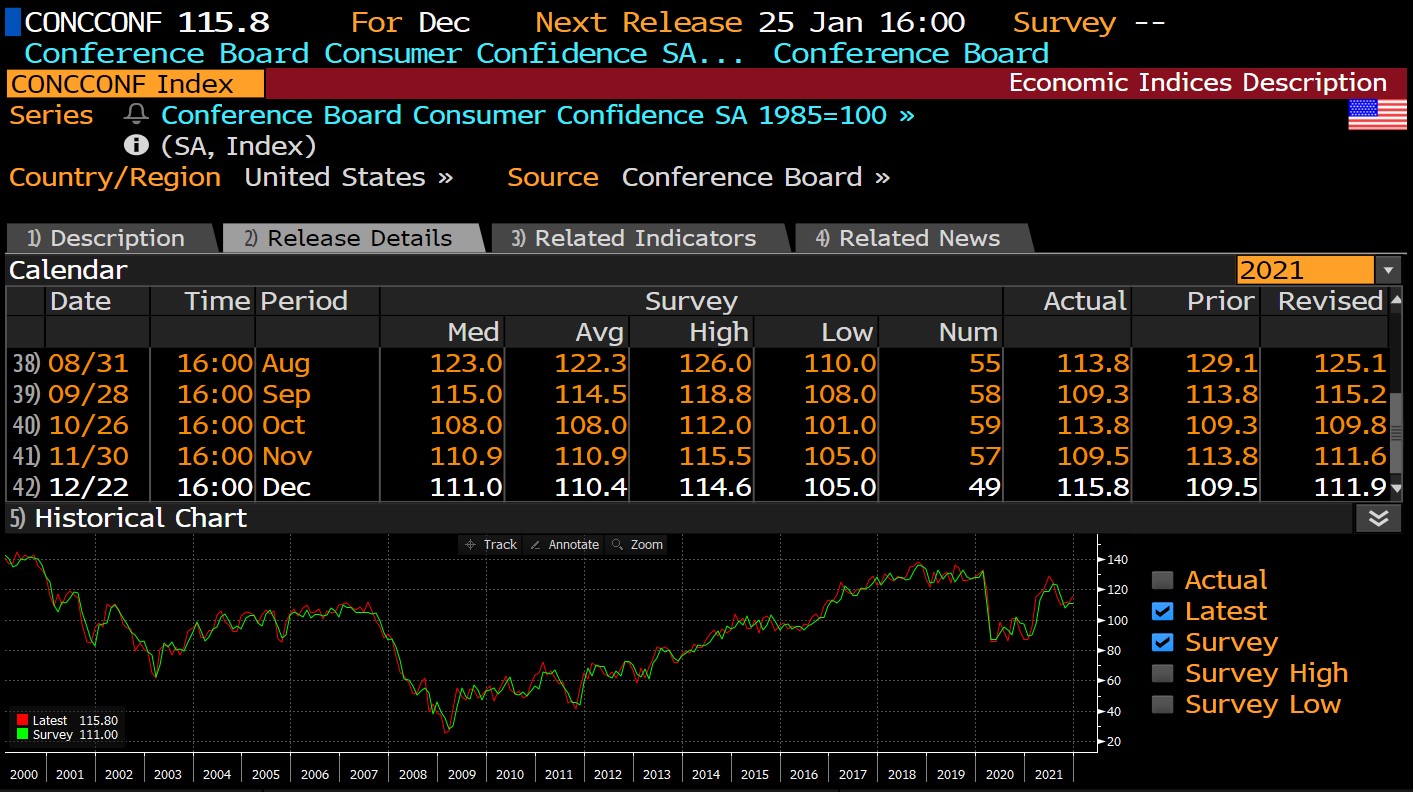This screenshot has width=1413, height=792.
Task: Expand the Conference Board source link
Action: pos(755,178)
